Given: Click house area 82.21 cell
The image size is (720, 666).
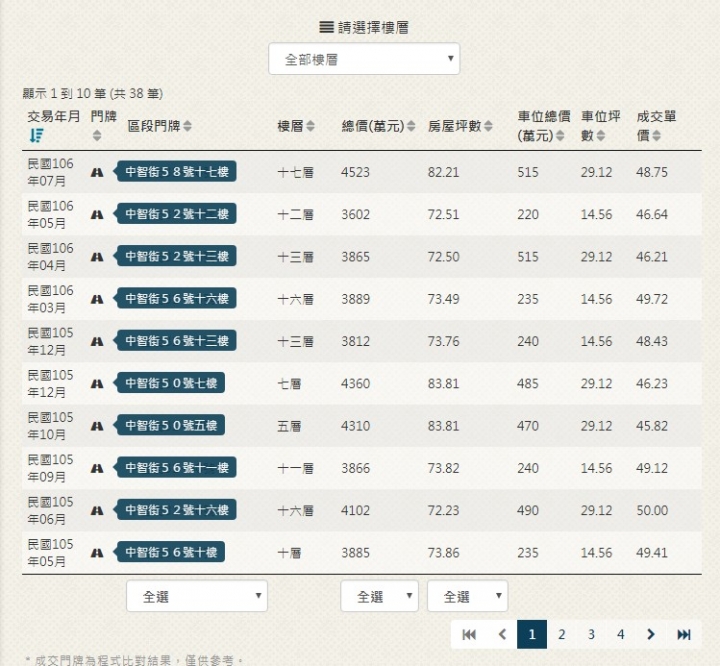Looking at the screenshot, I should [x=444, y=172].
